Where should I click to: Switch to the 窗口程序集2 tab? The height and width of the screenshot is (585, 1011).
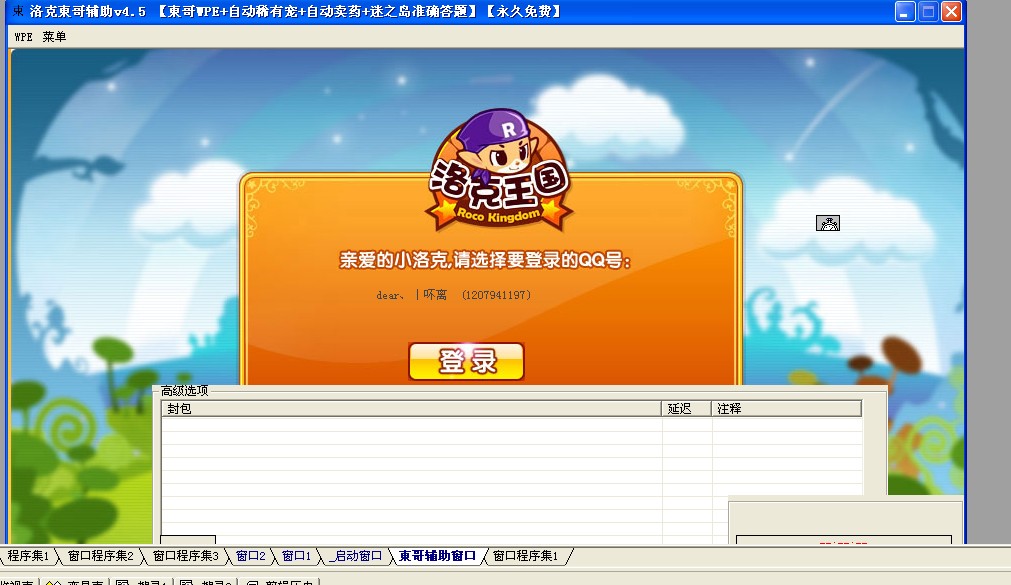coord(101,556)
